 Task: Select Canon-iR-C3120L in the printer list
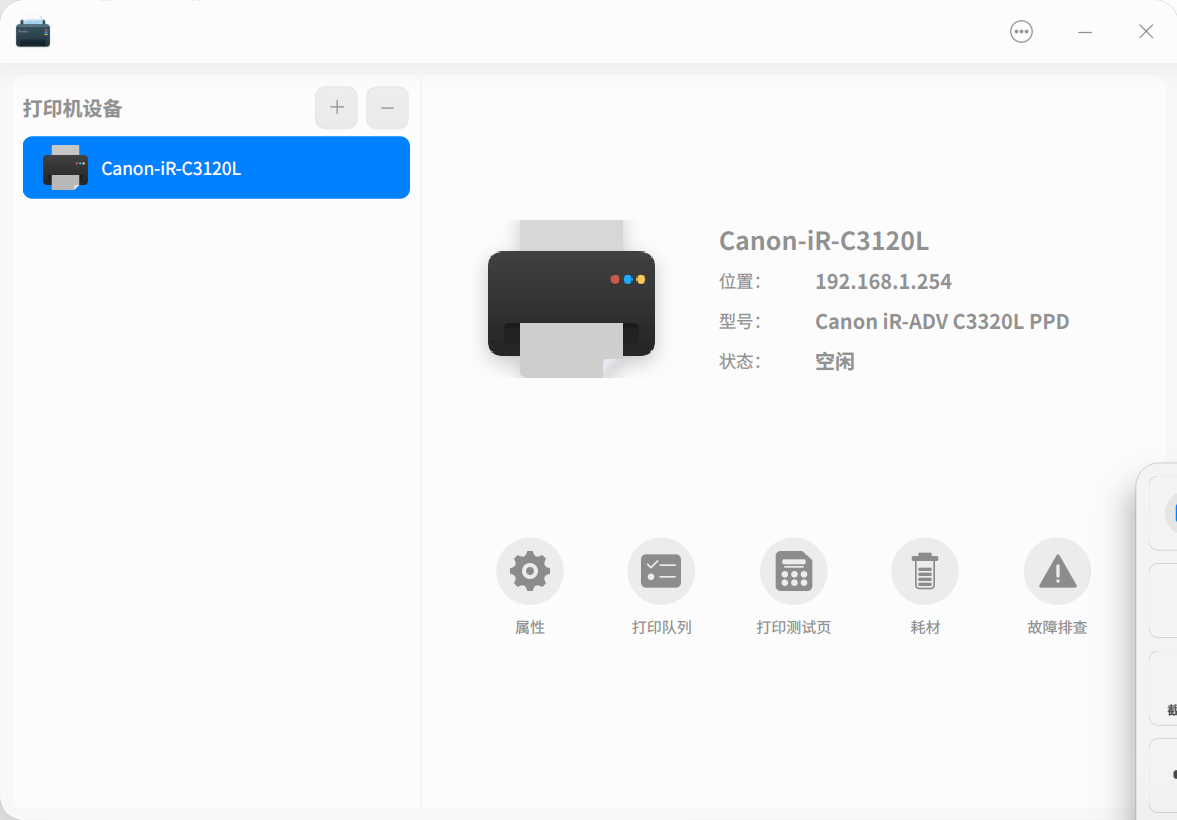click(216, 167)
